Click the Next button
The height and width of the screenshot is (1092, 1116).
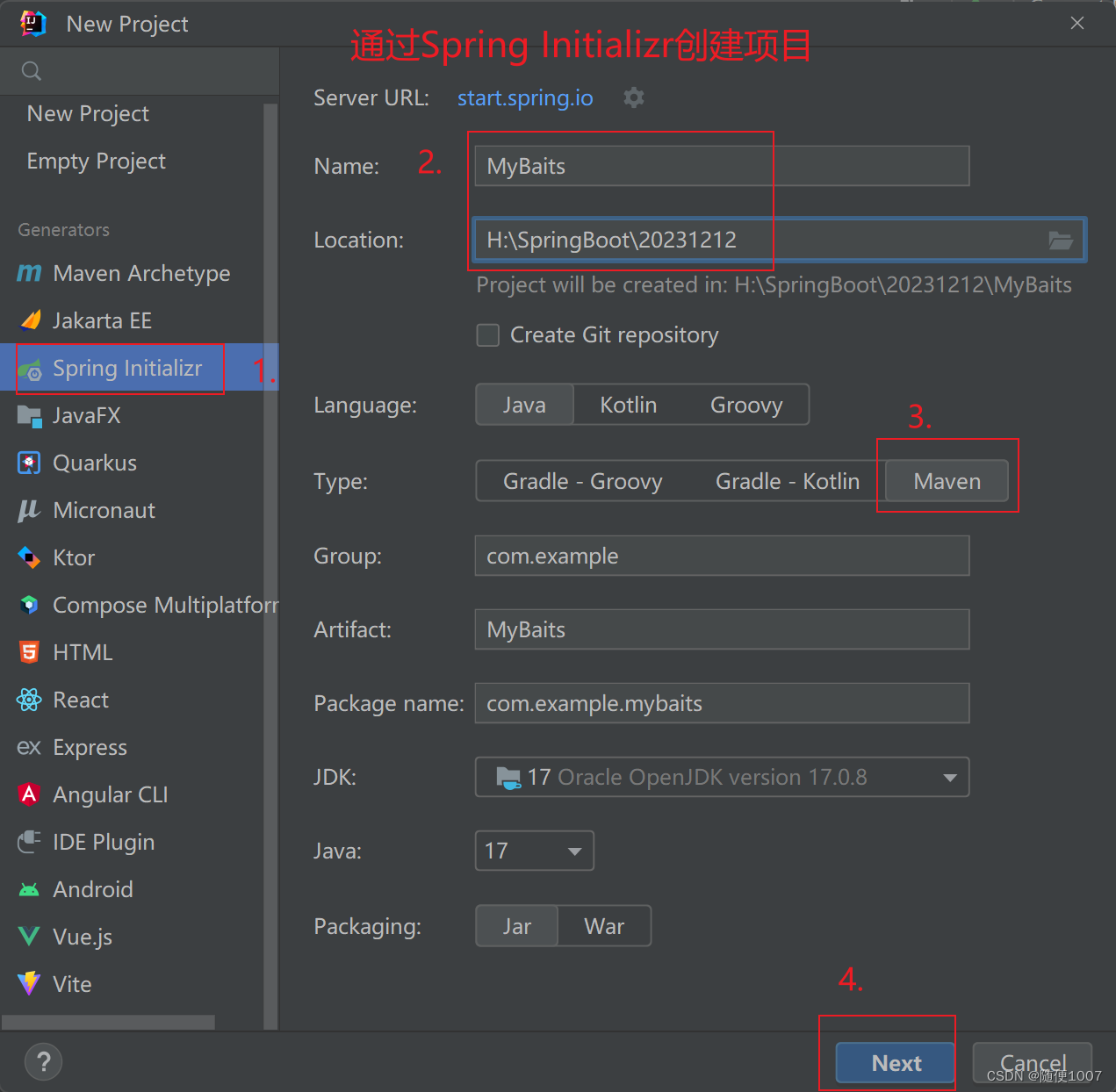coord(896,1063)
